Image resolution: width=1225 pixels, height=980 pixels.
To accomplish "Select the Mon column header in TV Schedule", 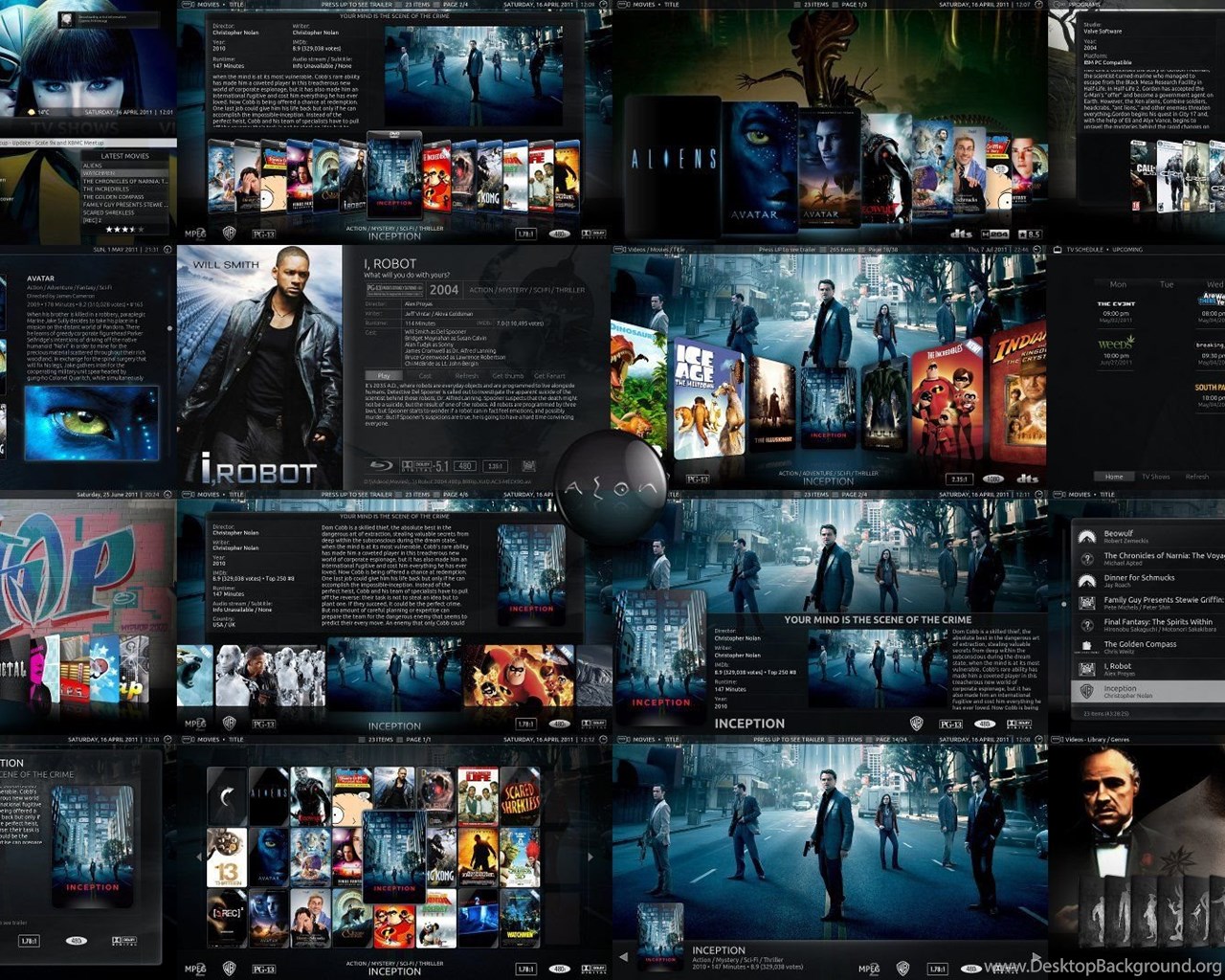I will pyautogui.click(x=1118, y=284).
